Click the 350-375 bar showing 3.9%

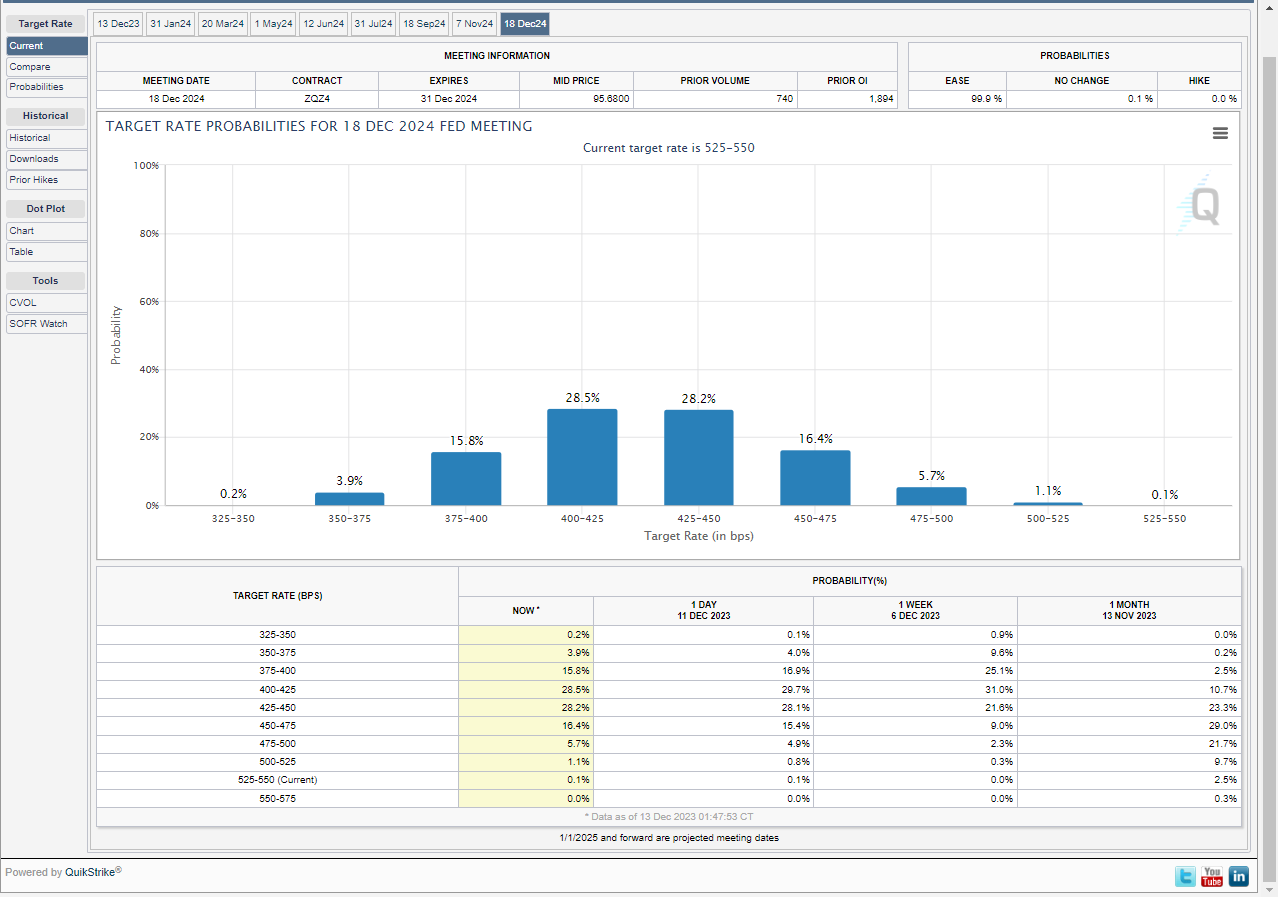click(x=349, y=499)
